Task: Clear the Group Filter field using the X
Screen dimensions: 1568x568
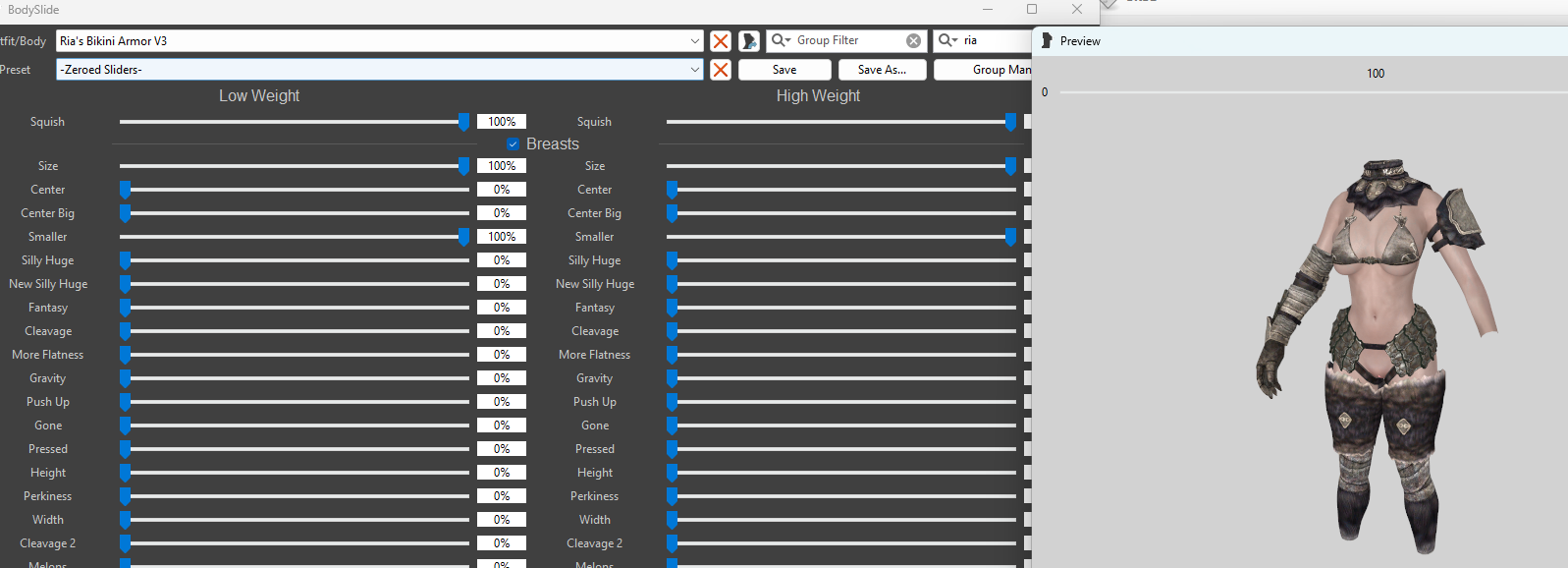Action: click(914, 41)
